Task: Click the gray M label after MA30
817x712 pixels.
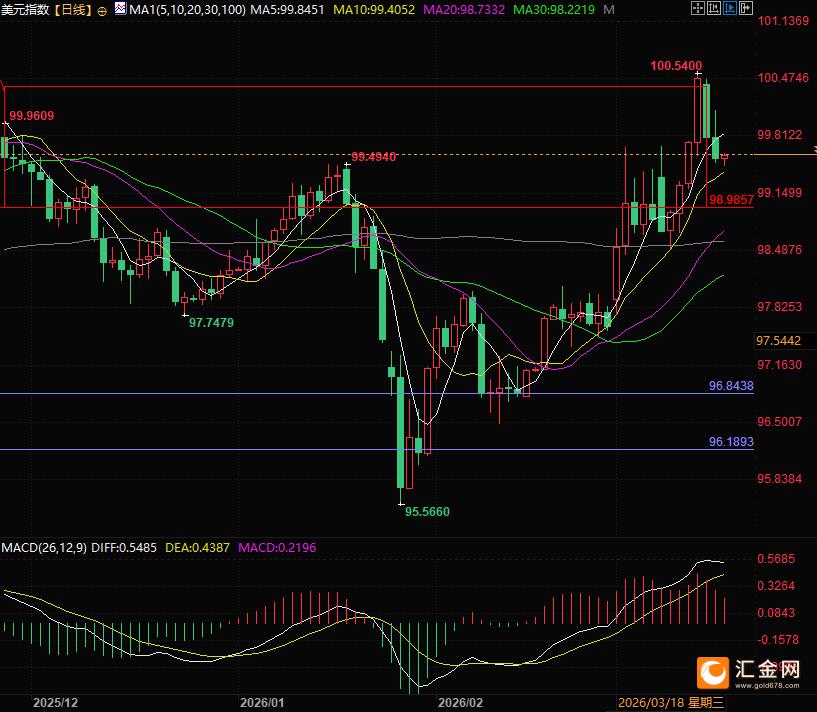Action: (x=609, y=9)
